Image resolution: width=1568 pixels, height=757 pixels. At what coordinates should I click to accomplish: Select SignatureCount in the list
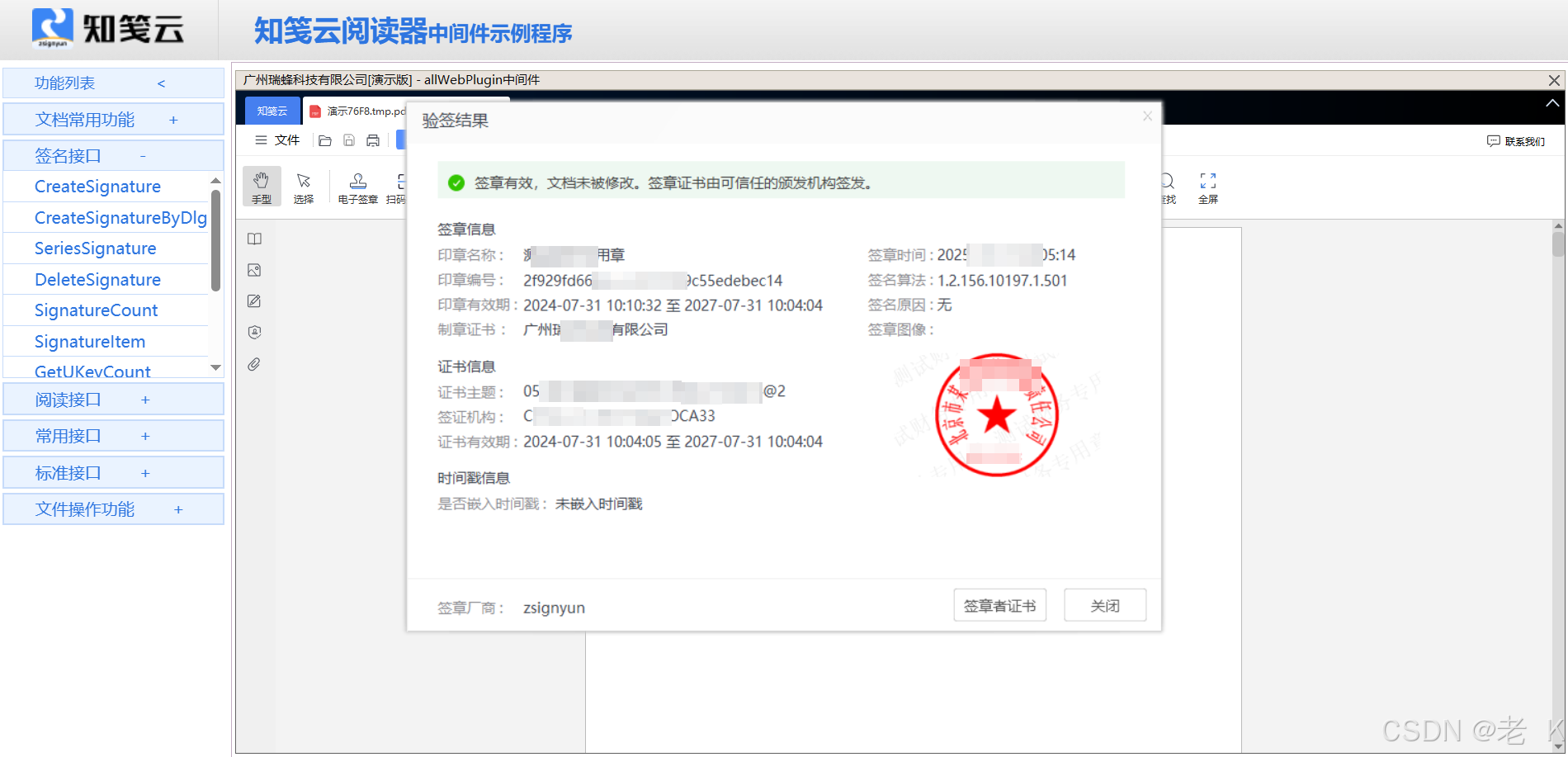(x=96, y=310)
